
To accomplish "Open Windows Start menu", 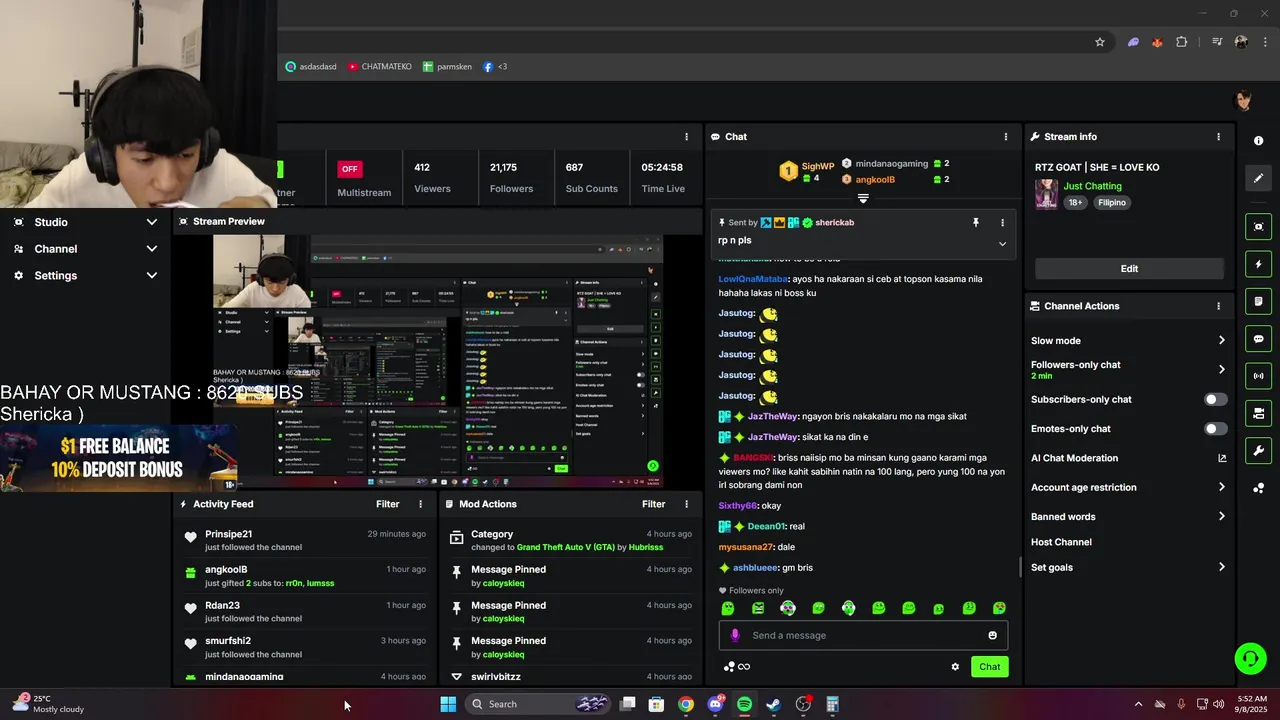I will click(448, 704).
